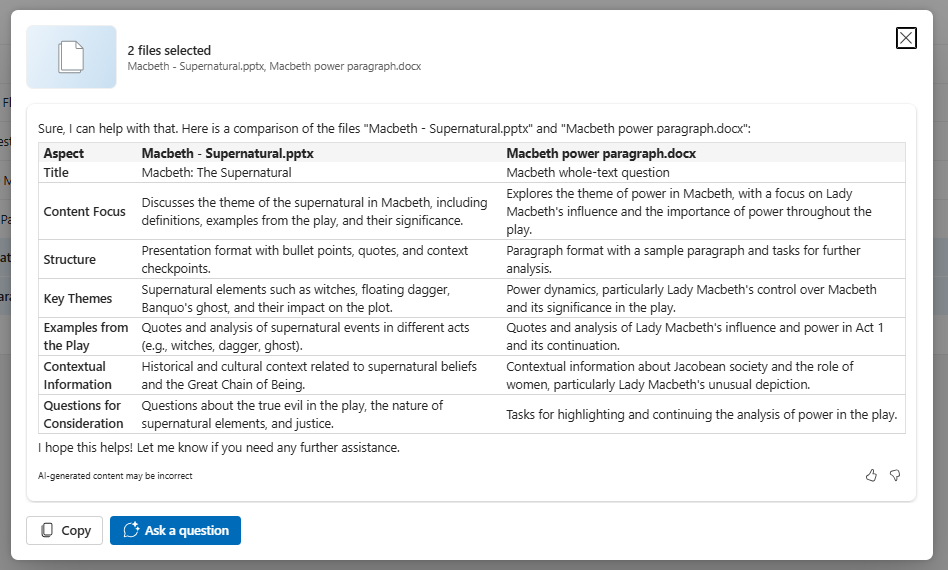Click the "Structure" row label
Screen dimensions: 948x570
tap(70, 260)
